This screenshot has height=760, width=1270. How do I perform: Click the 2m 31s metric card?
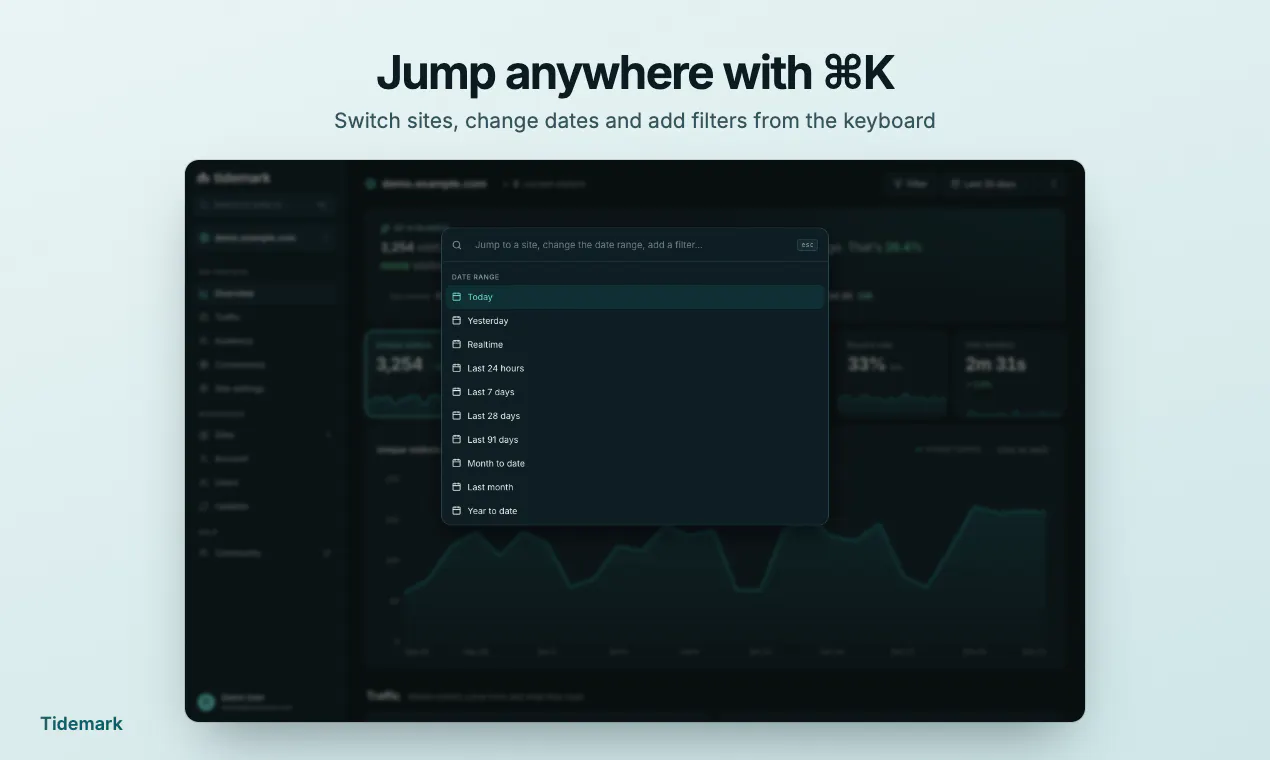1010,373
